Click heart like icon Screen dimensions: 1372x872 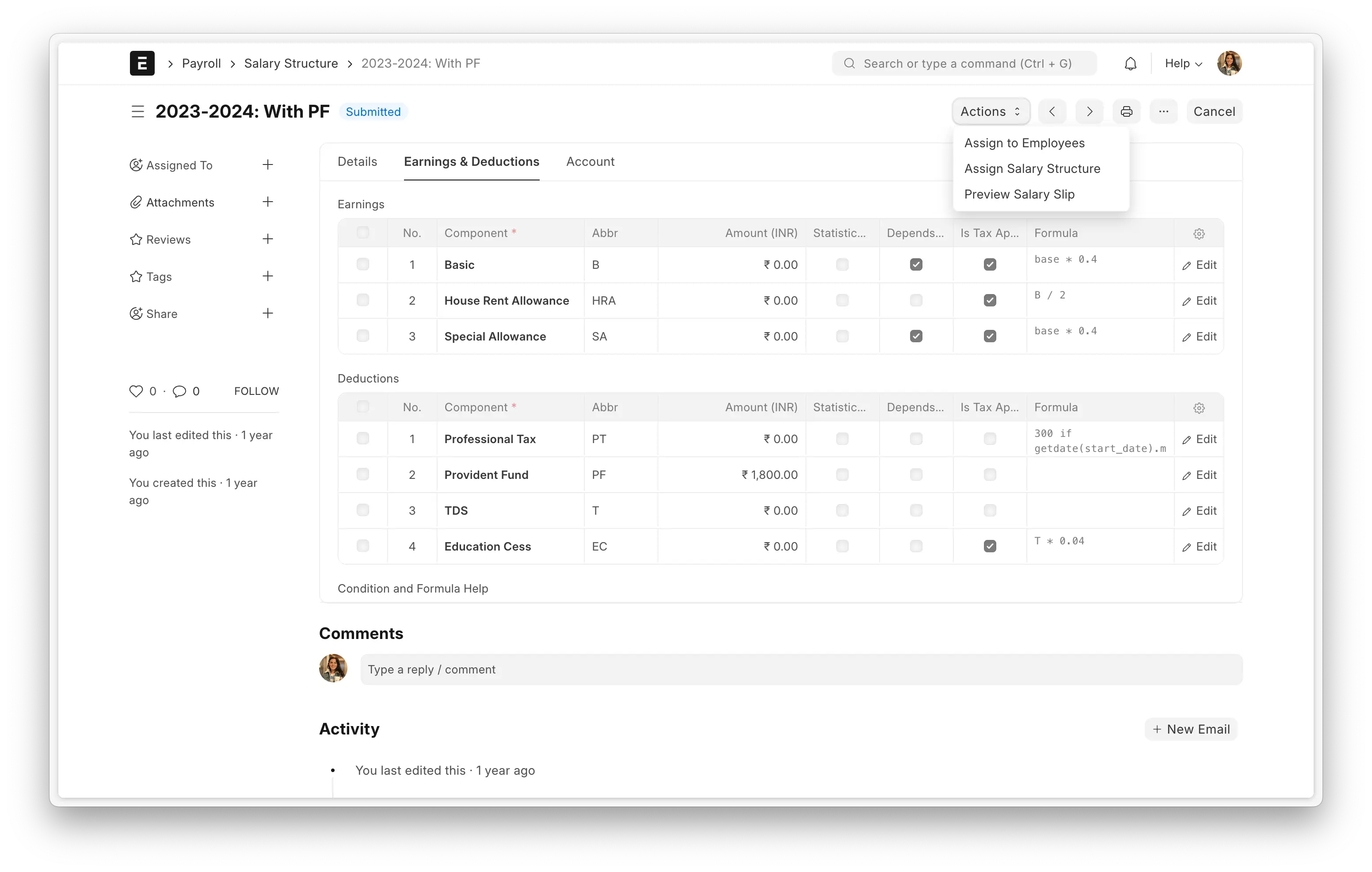click(136, 391)
